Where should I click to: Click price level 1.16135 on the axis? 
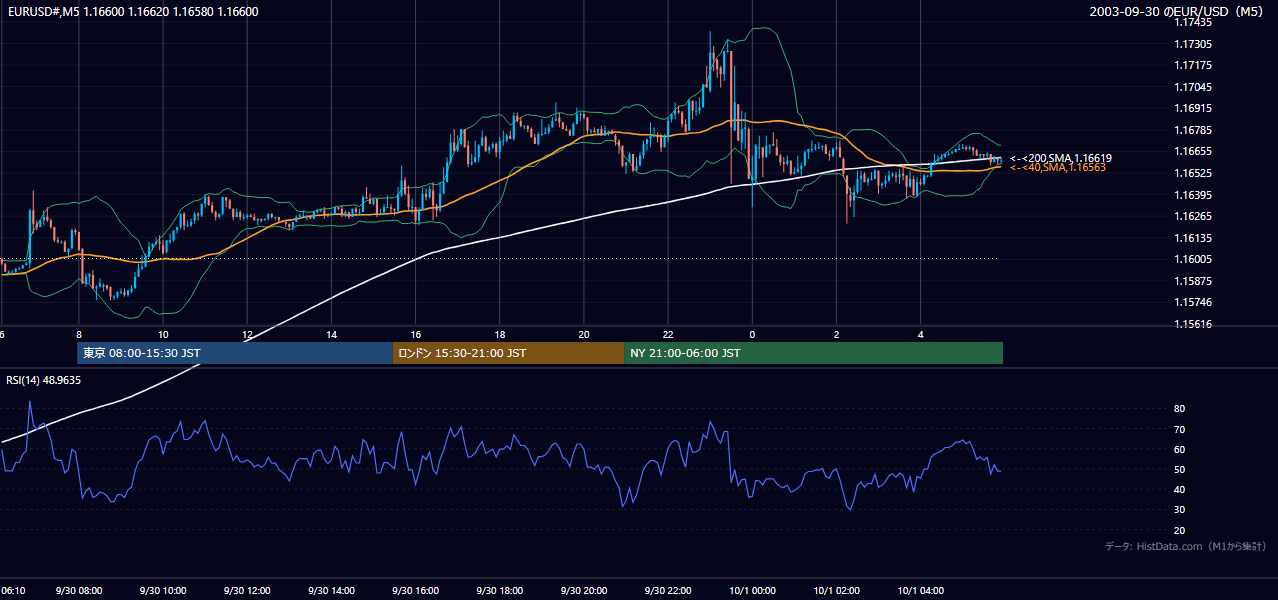(1192, 238)
